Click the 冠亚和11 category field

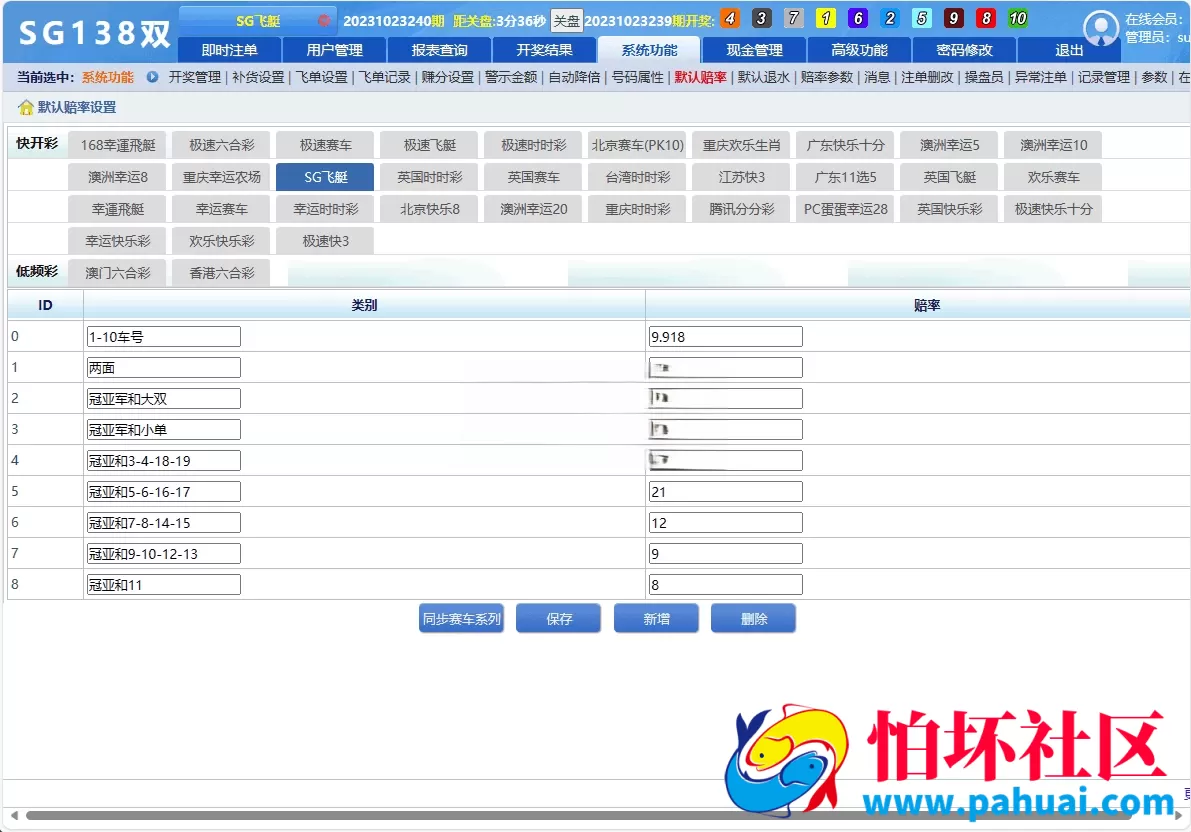(163, 584)
